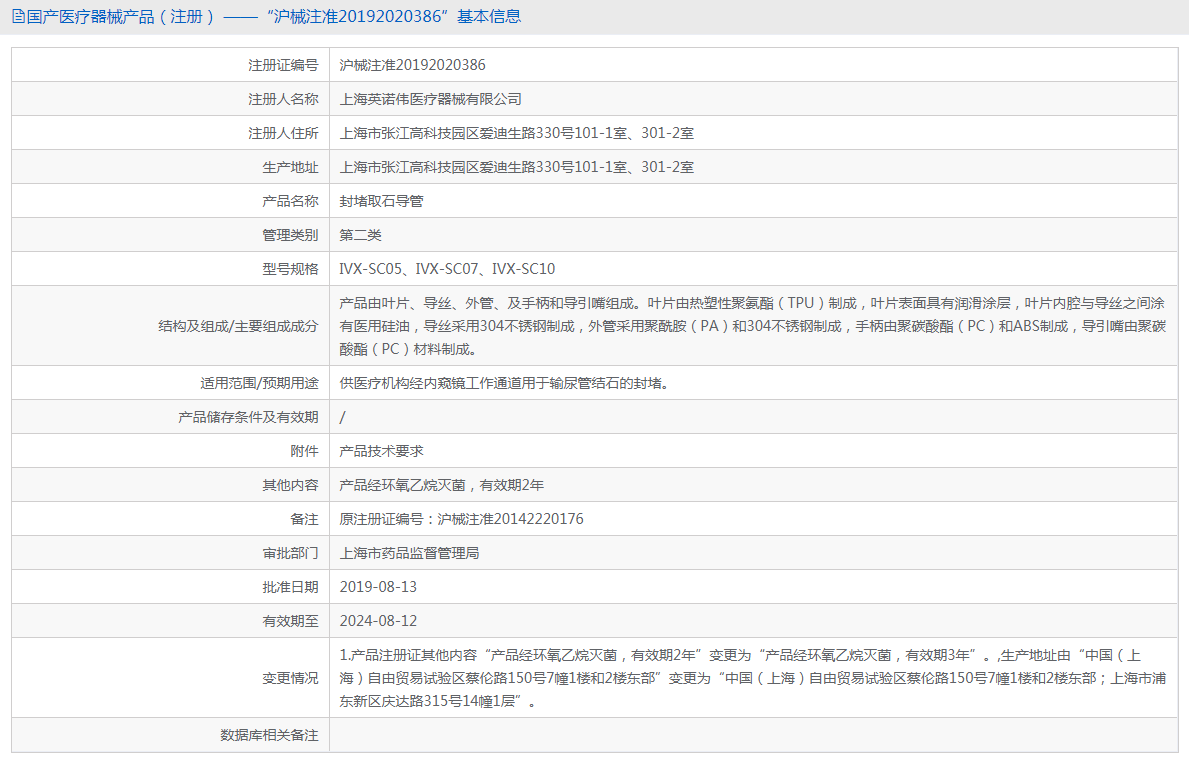This screenshot has width=1189, height=761.
Task: Click the 其他内容 label
Action: click(x=290, y=485)
